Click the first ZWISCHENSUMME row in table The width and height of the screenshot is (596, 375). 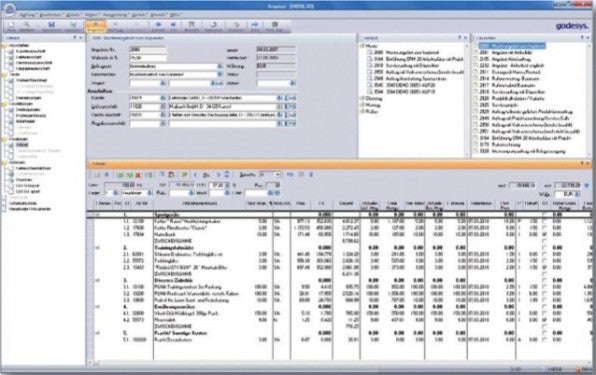coord(173,241)
